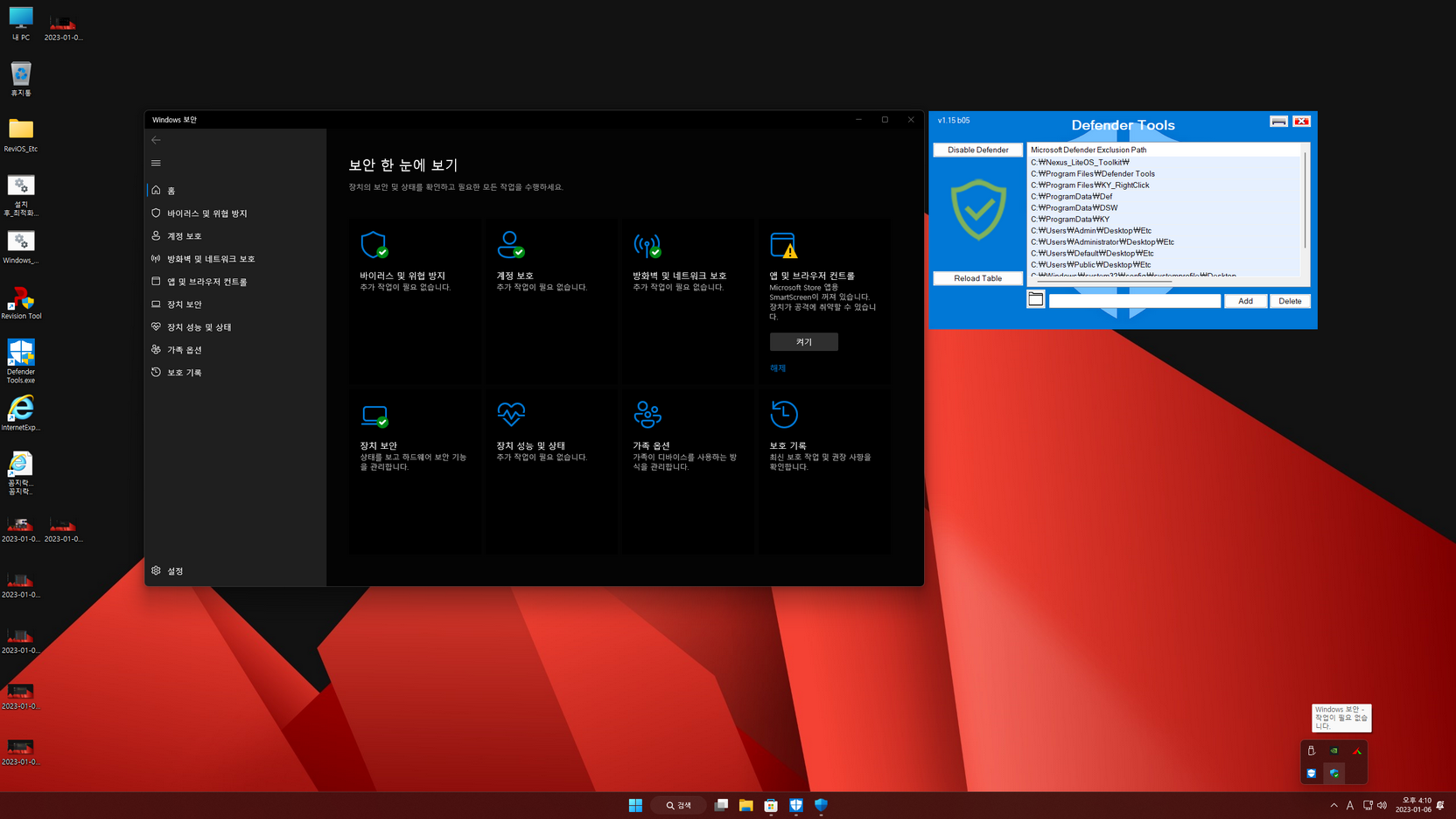Image resolution: width=1456 pixels, height=819 pixels.
Task: Click the 해제 dismiss link
Action: click(x=778, y=368)
